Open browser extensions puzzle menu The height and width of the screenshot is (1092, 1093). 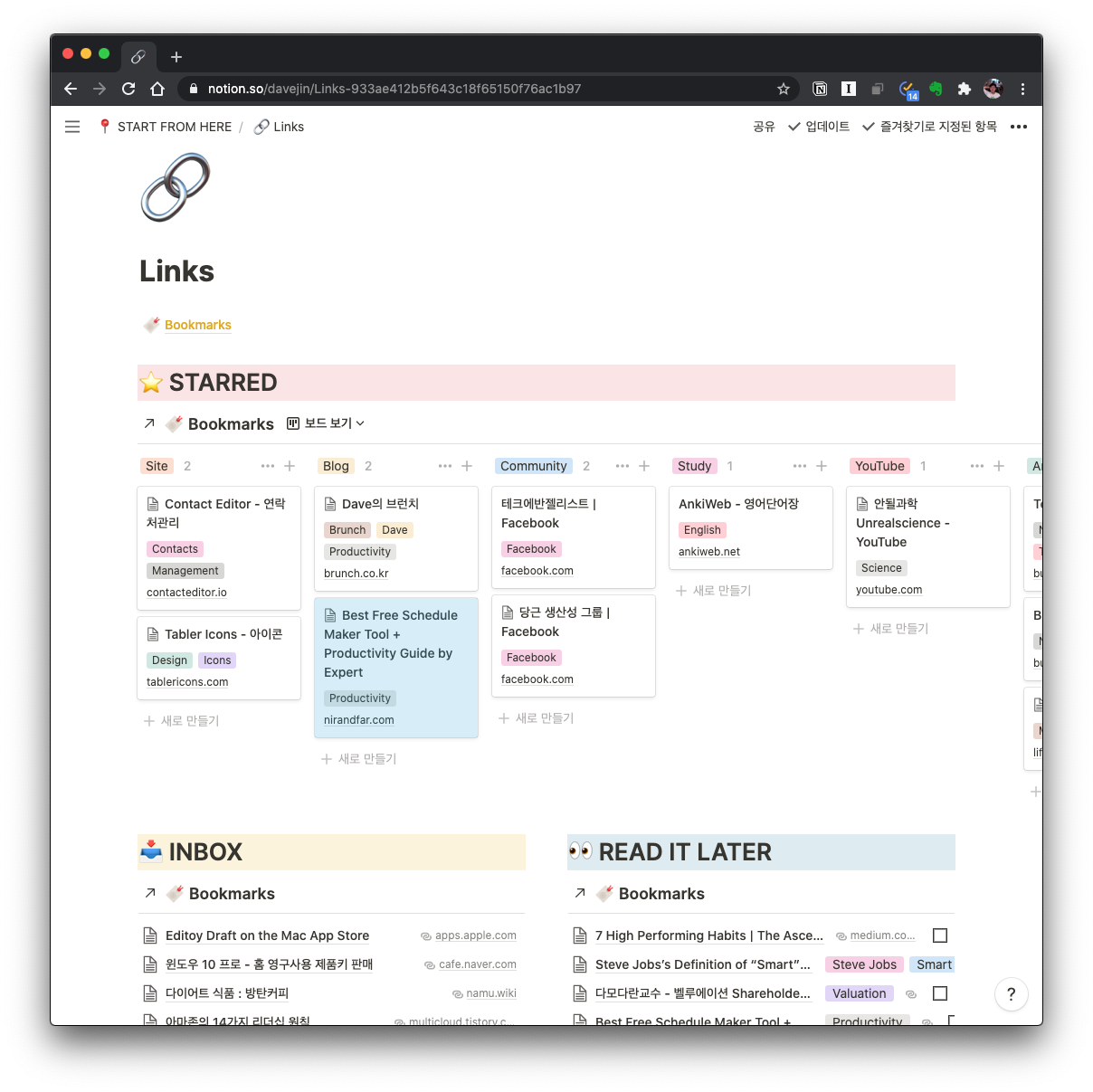965,89
